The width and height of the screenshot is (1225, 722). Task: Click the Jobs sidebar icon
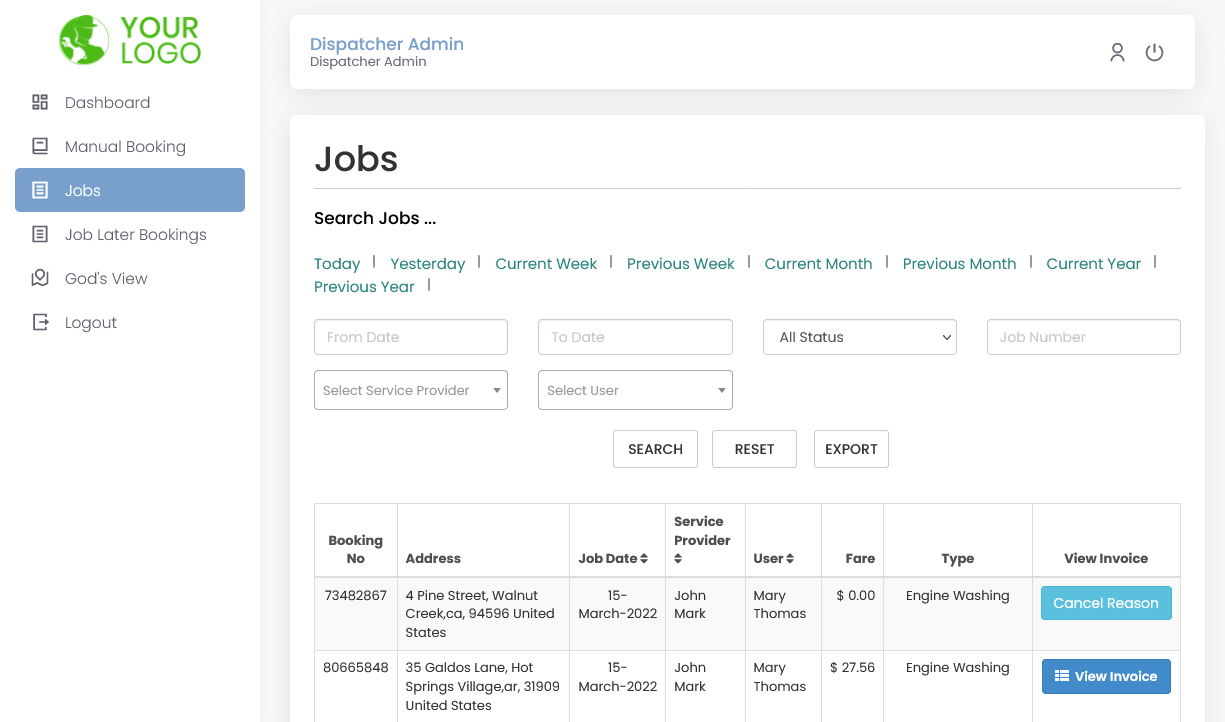coord(39,190)
